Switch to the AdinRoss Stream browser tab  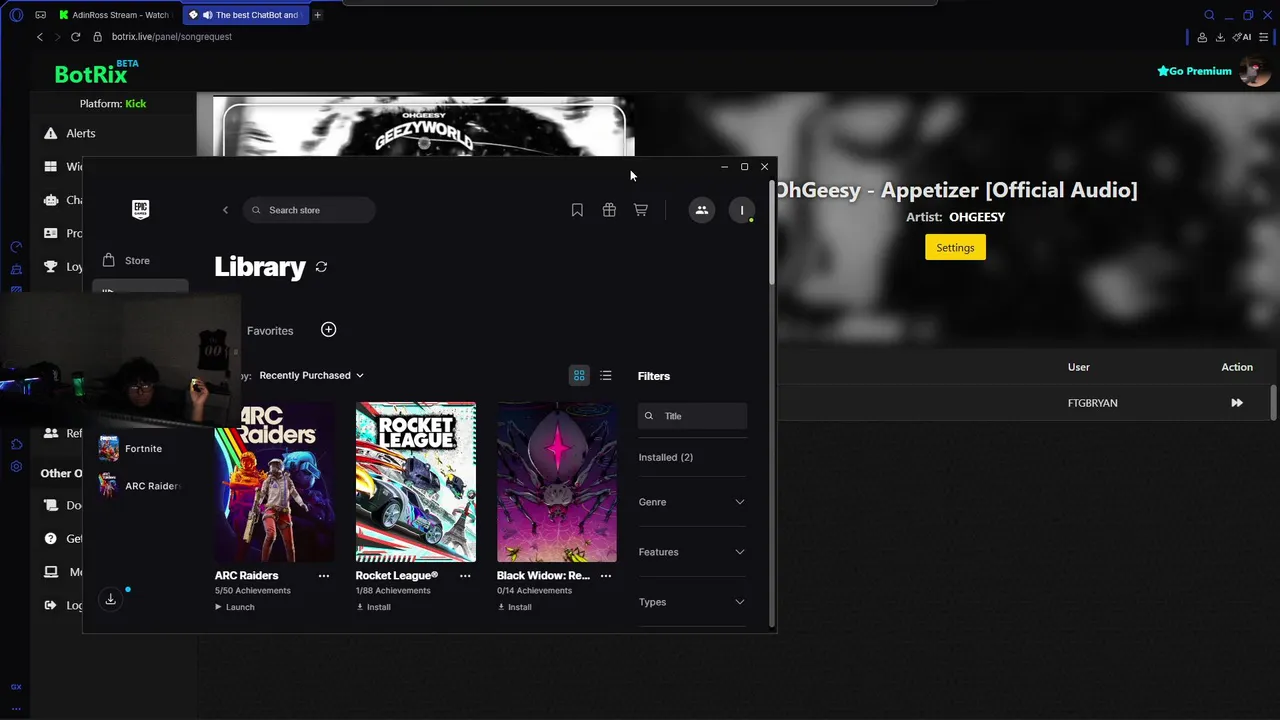(114, 15)
